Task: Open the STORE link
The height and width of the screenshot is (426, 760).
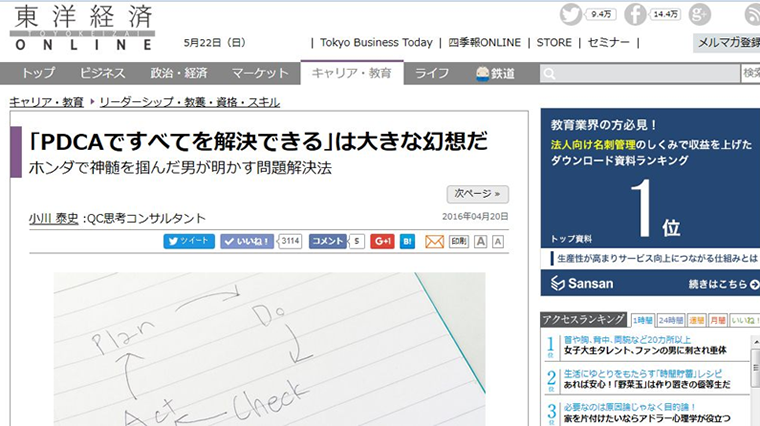Action: (x=554, y=43)
